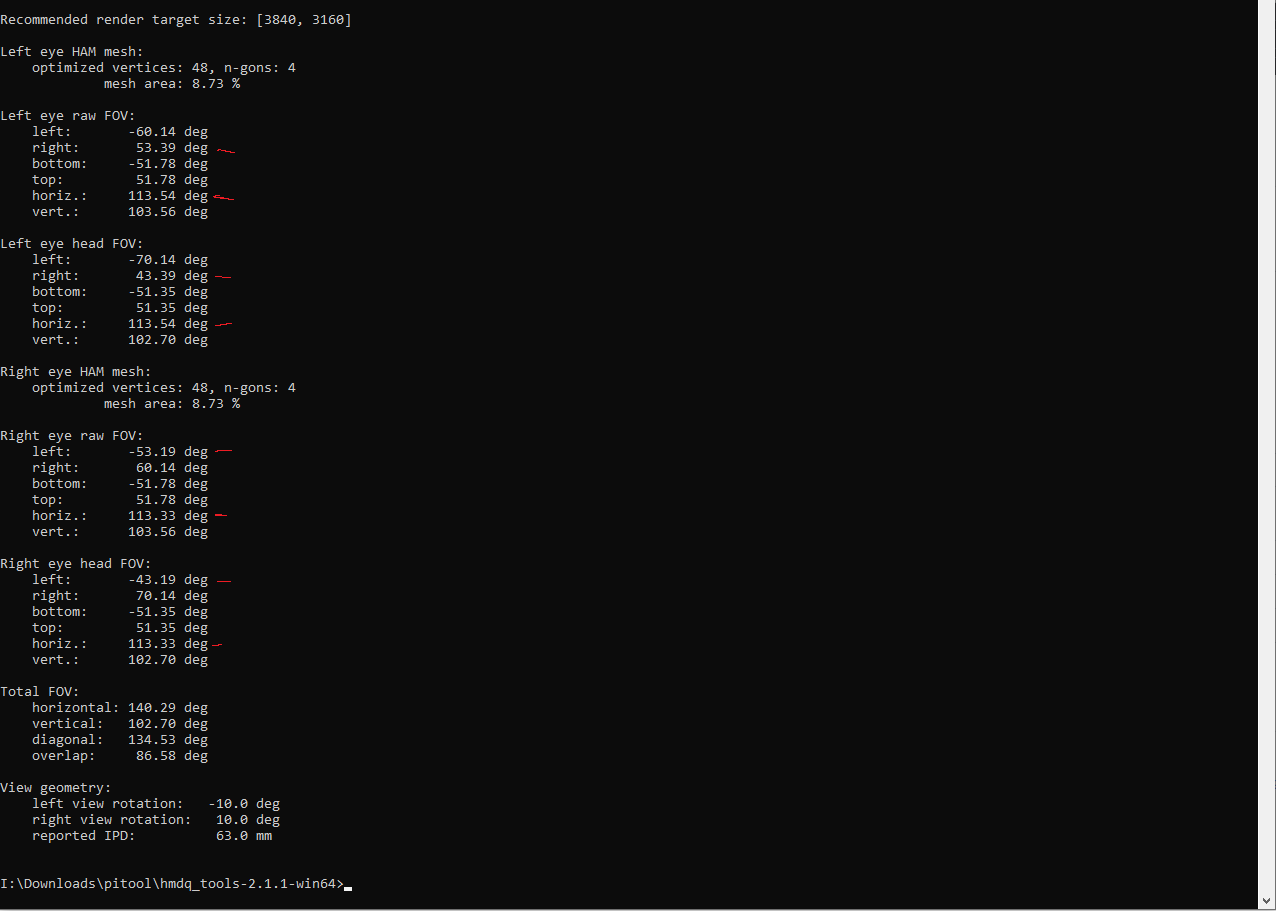This screenshot has height=911, width=1276.
Task: Click the 70.14 deg right value
Action: pyautogui.click(x=172, y=596)
